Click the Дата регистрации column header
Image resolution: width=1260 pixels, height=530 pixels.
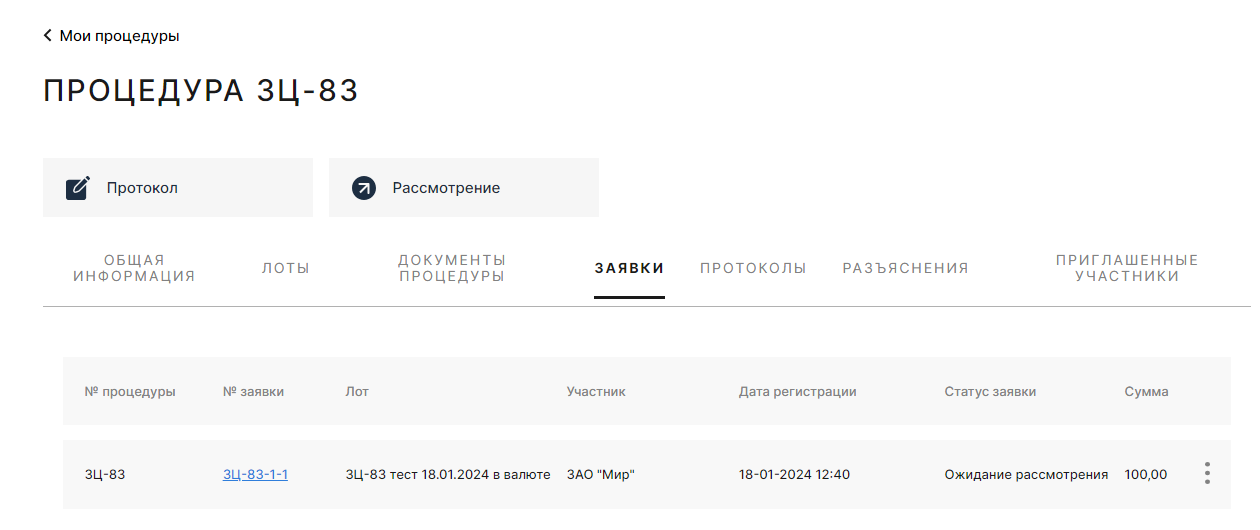798,392
